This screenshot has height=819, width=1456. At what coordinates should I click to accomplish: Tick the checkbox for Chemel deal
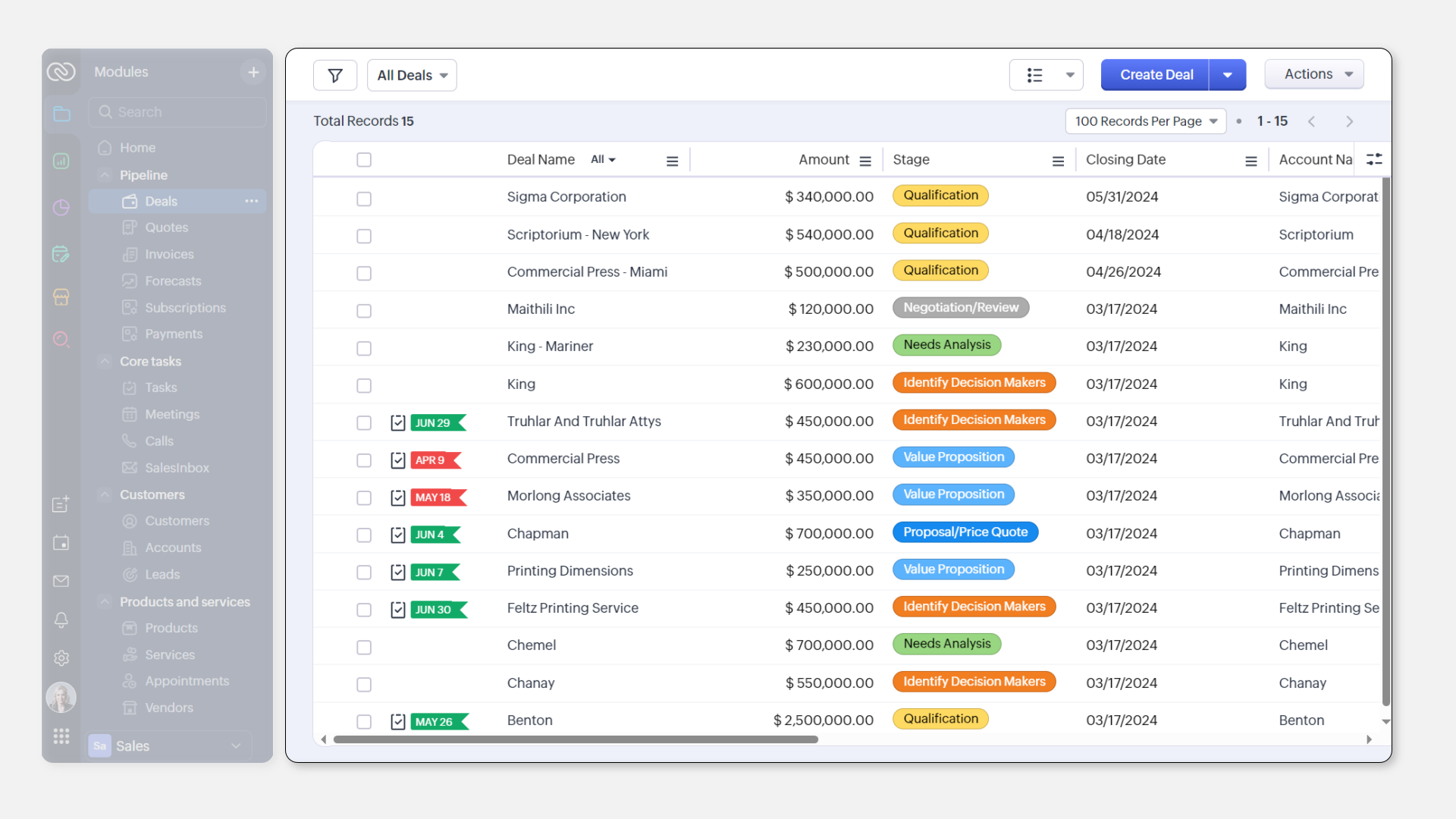pyautogui.click(x=364, y=647)
